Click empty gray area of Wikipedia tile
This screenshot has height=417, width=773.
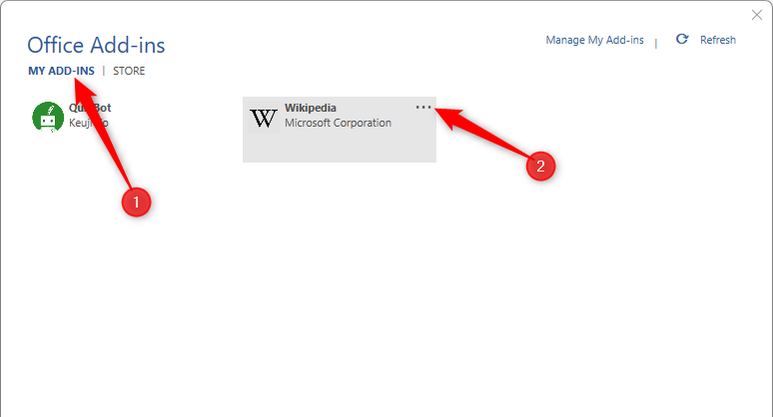(339, 147)
